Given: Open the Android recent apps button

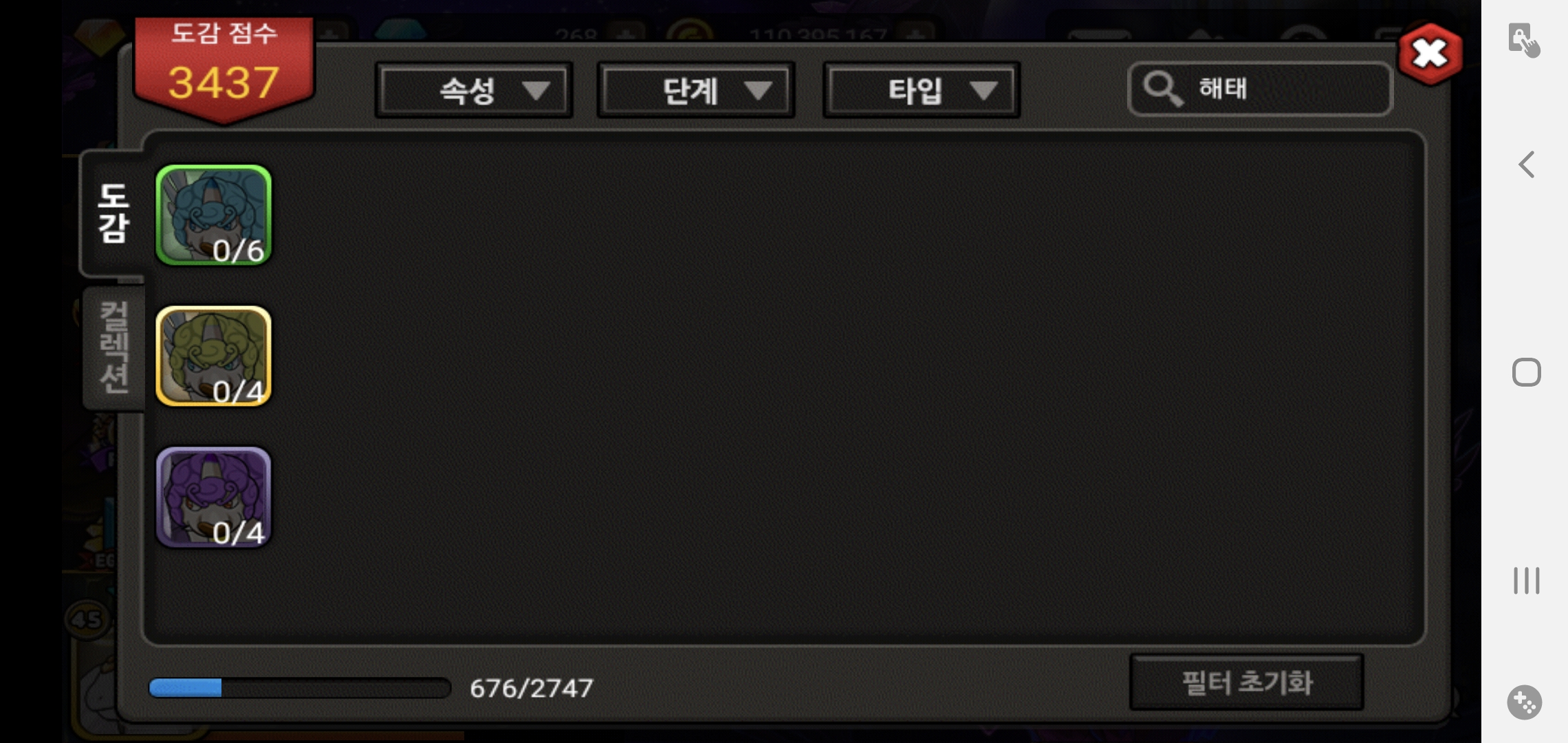Looking at the screenshot, I should click(x=1526, y=581).
